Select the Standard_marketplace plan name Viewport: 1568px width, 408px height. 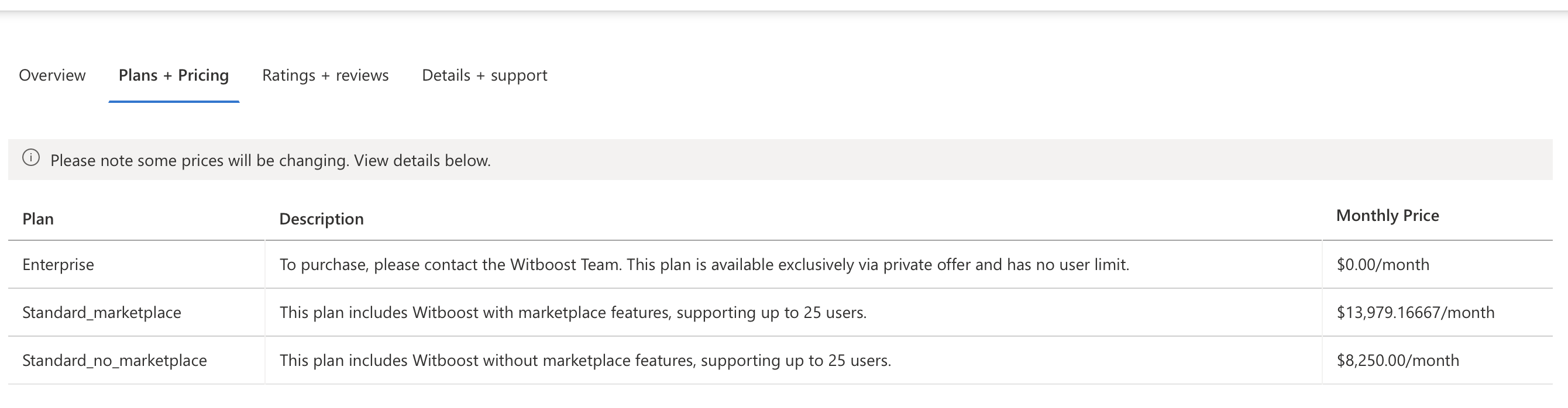102,313
